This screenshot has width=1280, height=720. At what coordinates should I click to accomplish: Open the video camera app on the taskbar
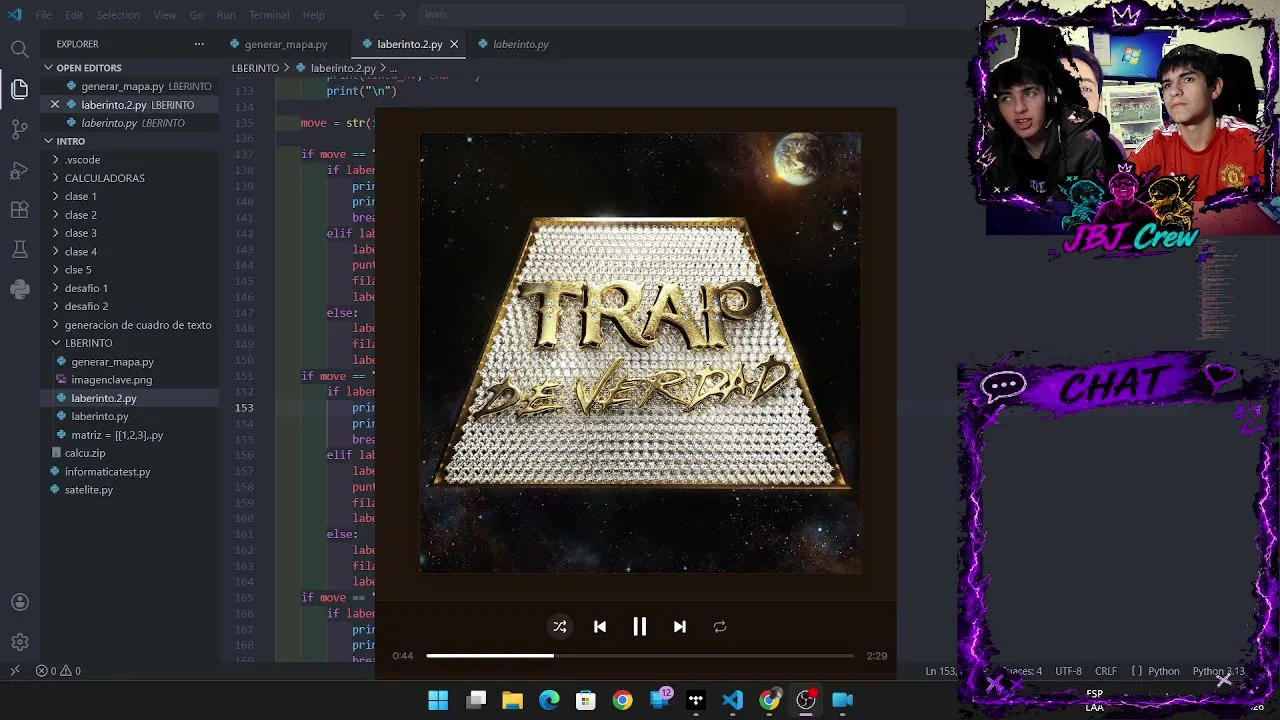(843, 700)
